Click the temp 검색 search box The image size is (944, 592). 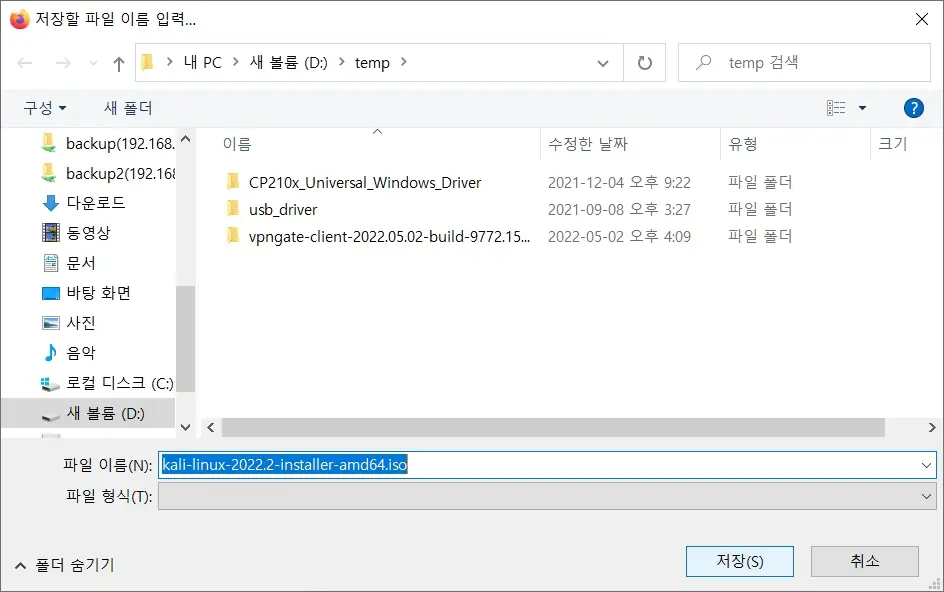804,63
